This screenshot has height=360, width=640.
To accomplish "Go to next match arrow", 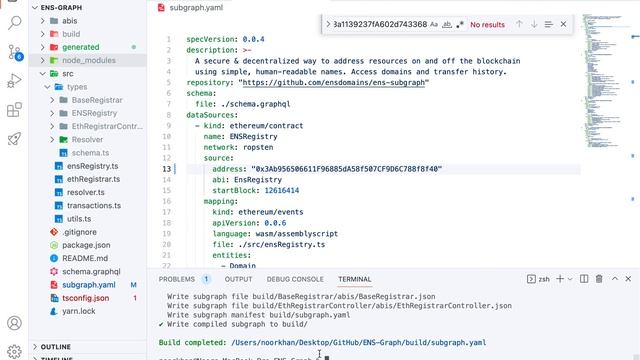I will (534, 24).
